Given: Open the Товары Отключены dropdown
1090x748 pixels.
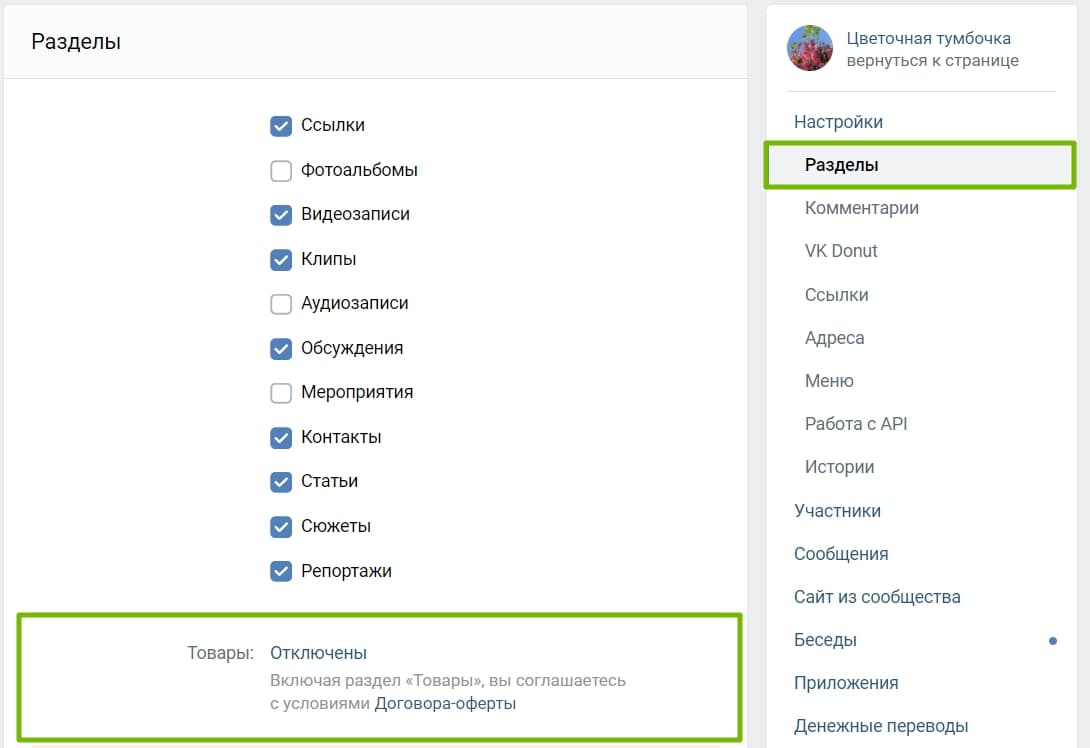Looking at the screenshot, I should (x=318, y=653).
